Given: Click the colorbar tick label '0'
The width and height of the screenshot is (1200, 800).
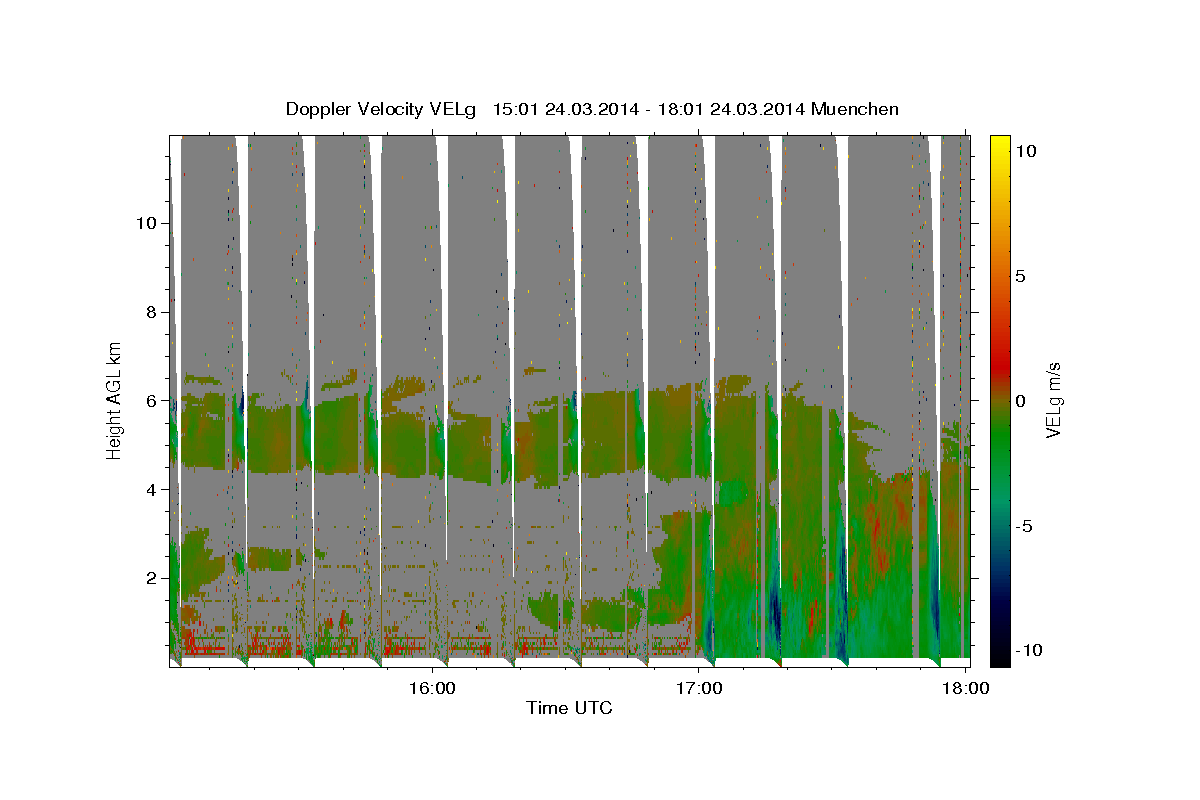Looking at the screenshot, I should click(1021, 401).
